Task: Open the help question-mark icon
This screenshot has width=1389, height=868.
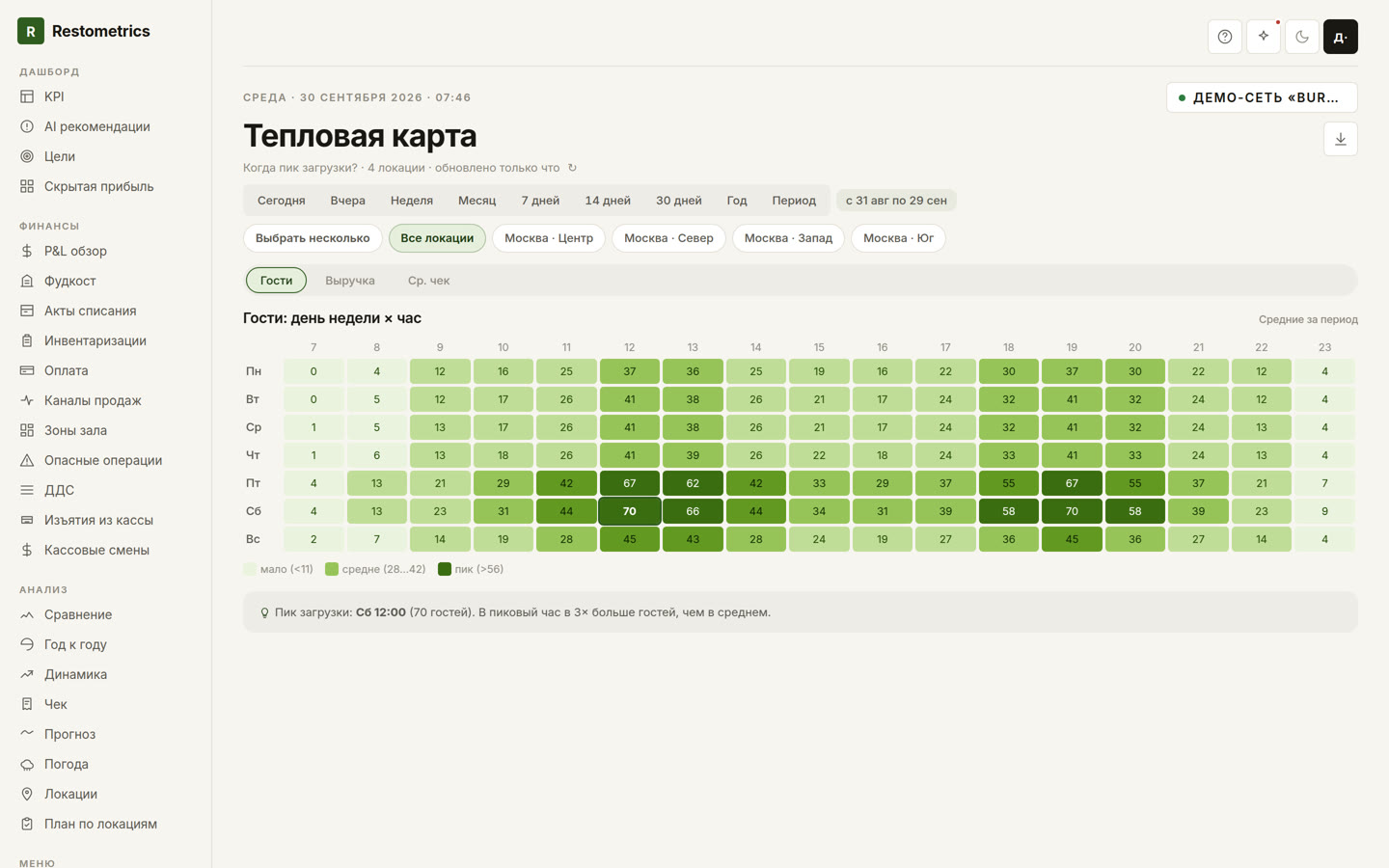Action: 1225,37
